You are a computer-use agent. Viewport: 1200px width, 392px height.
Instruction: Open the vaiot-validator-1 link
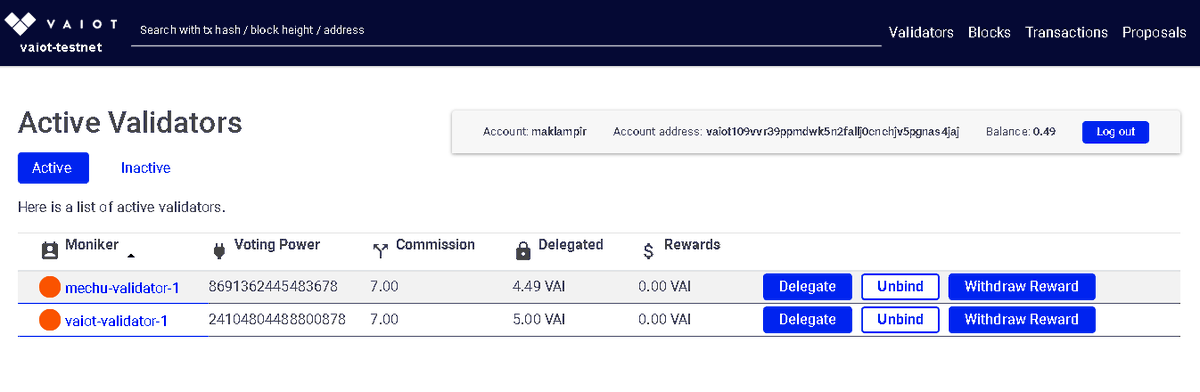(116, 321)
